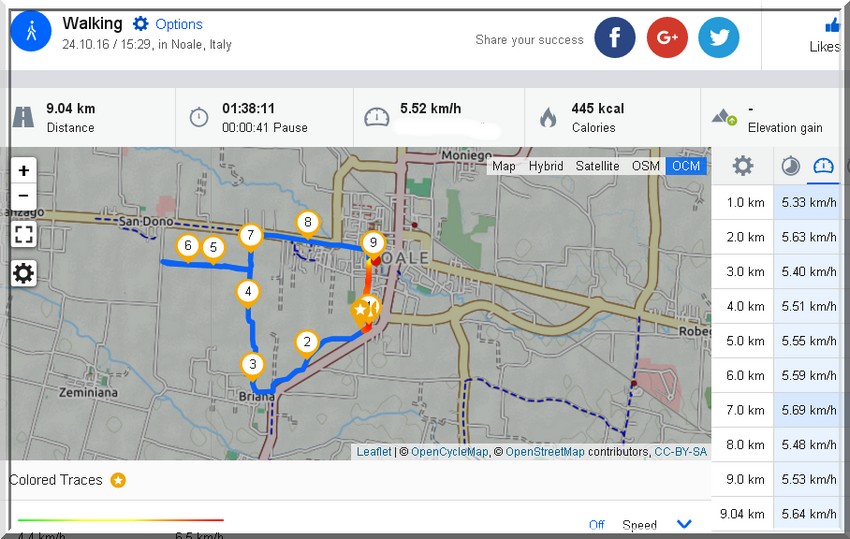Image resolution: width=850 pixels, height=539 pixels.
Task: Share on Google Plus
Action: coord(667,37)
